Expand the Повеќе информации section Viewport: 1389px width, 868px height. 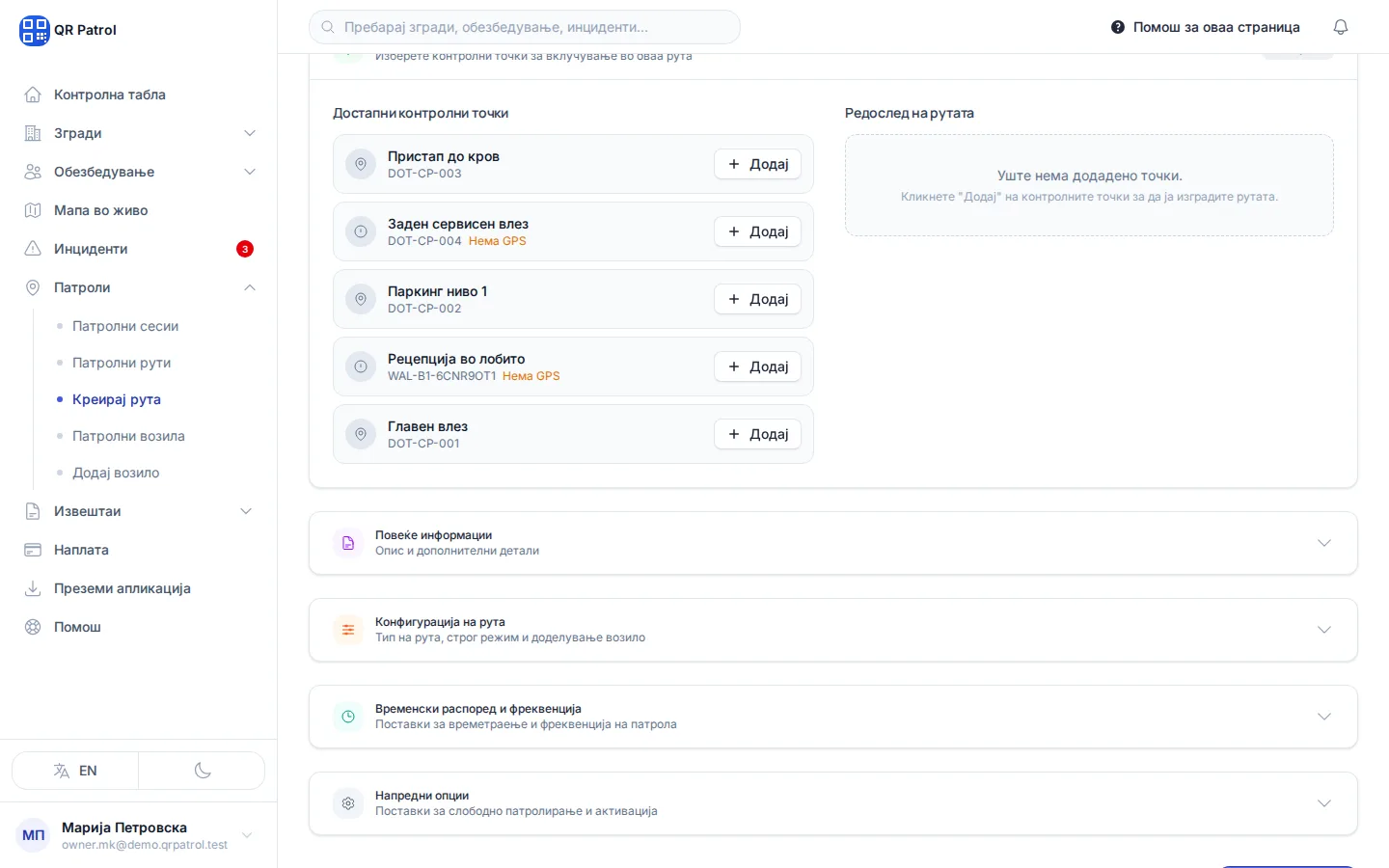click(833, 543)
